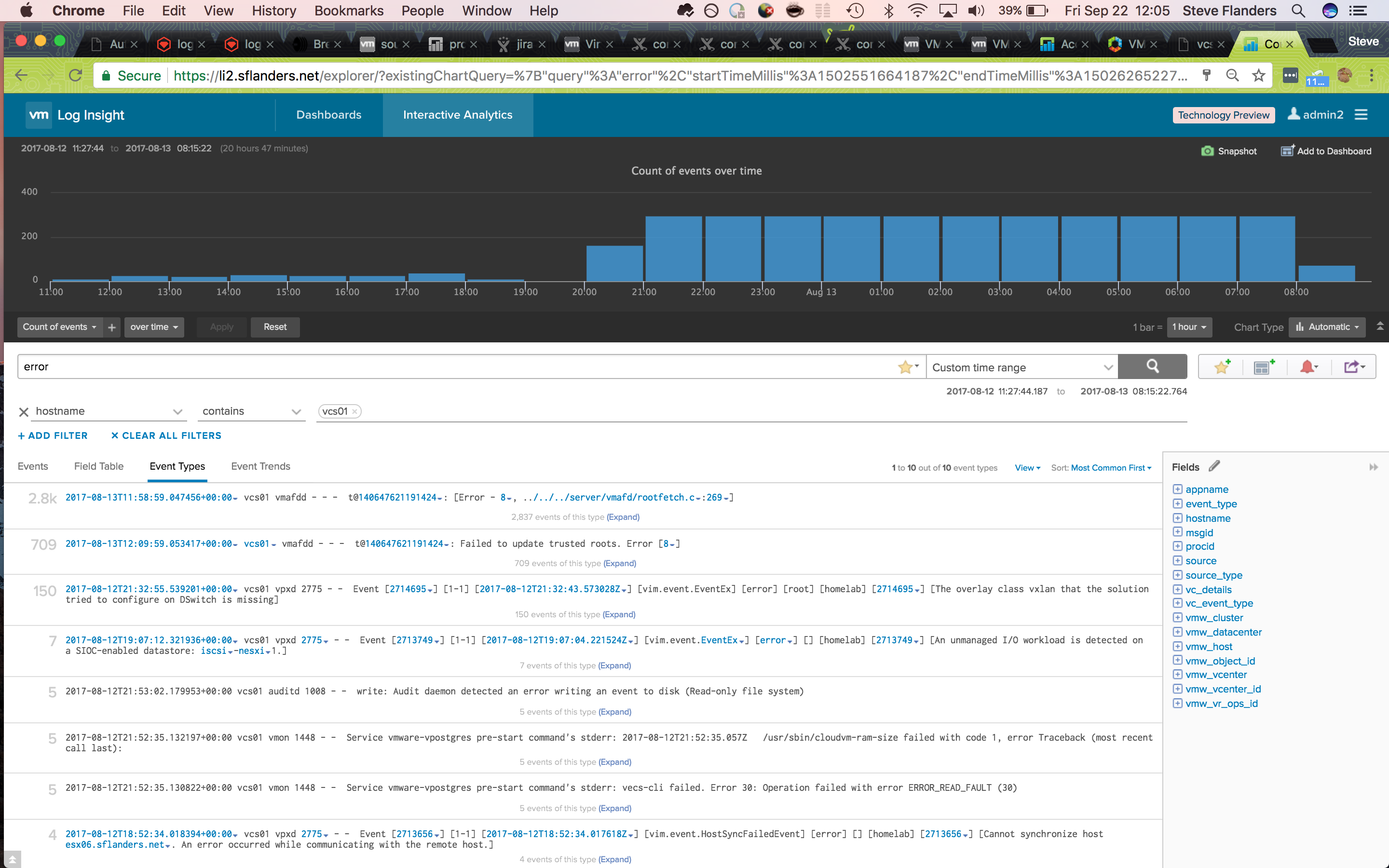Click the add-to-dashboard toolbar icon beside search
Screen dimensions: 1389x868
(1264, 366)
